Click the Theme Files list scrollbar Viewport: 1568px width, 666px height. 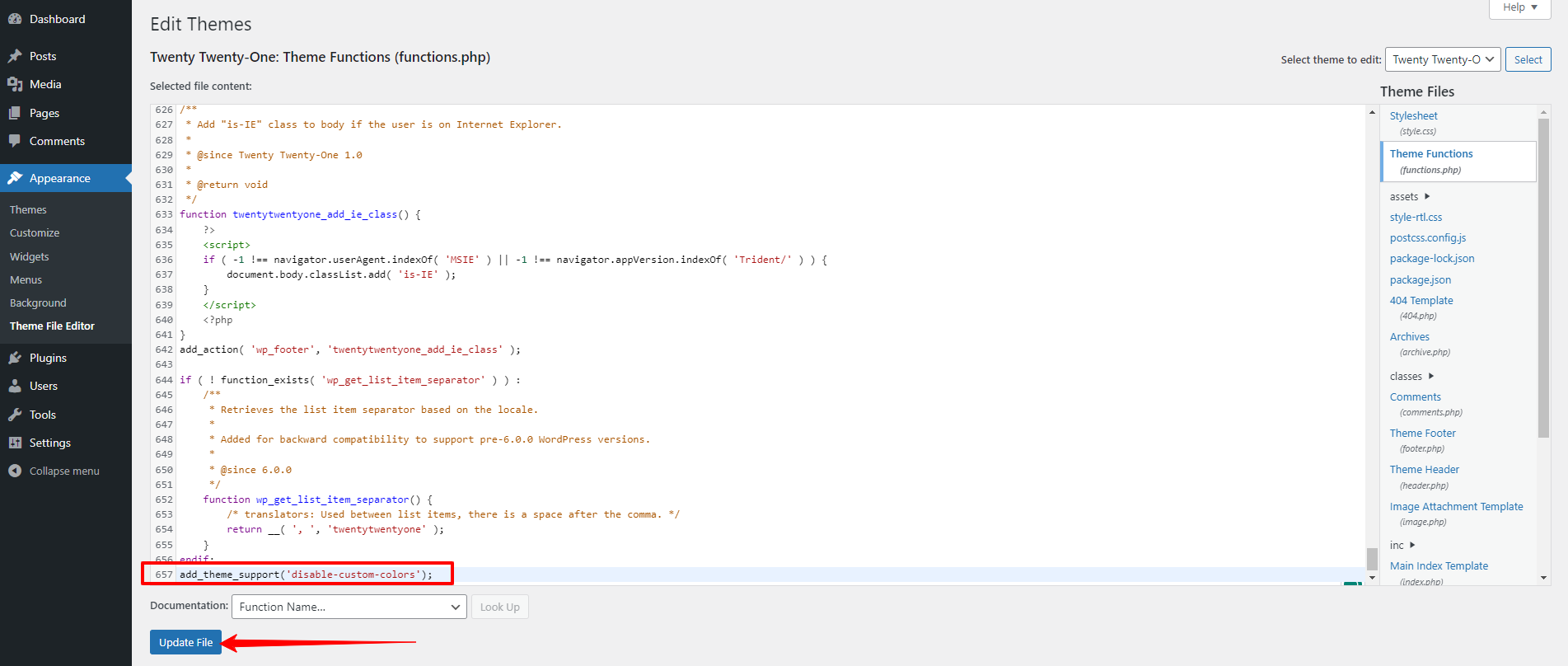click(1543, 278)
